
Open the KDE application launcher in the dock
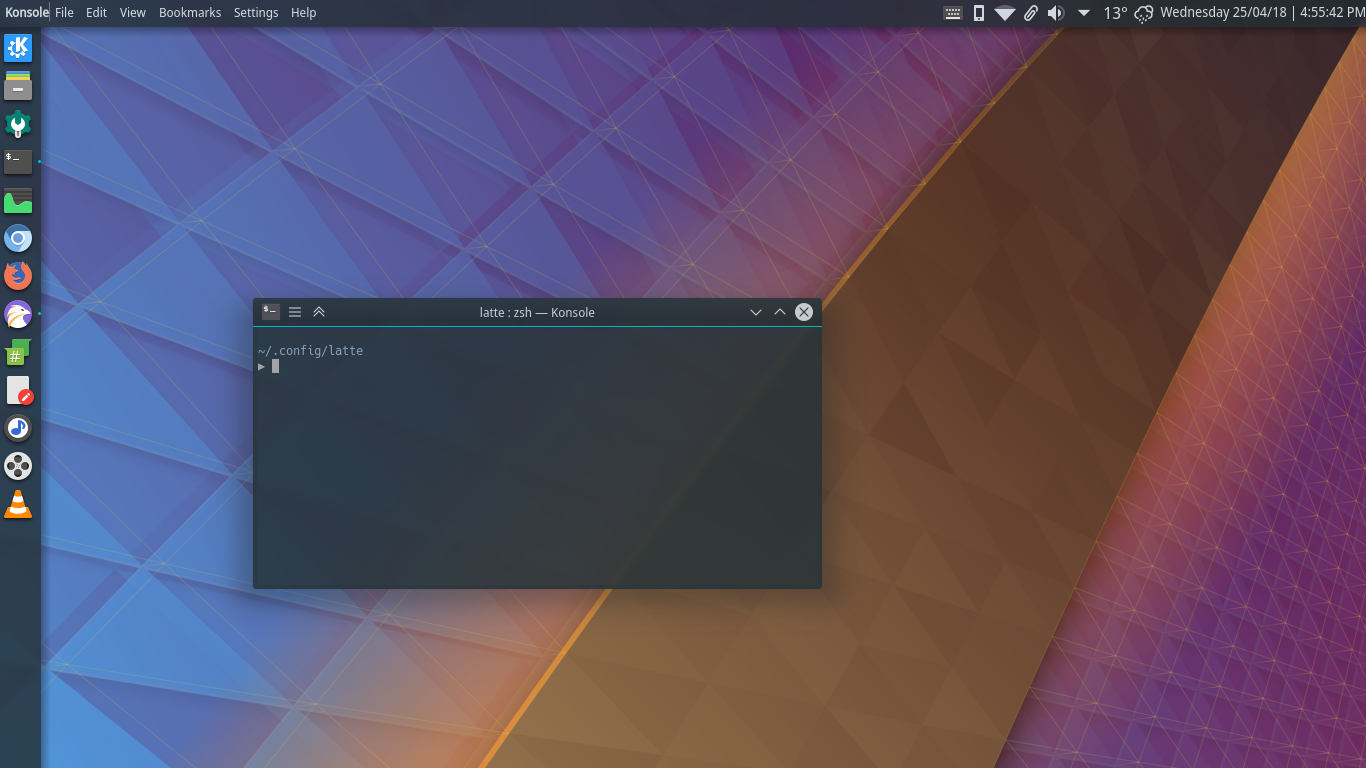pyautogui.click(x=18, y=47)
